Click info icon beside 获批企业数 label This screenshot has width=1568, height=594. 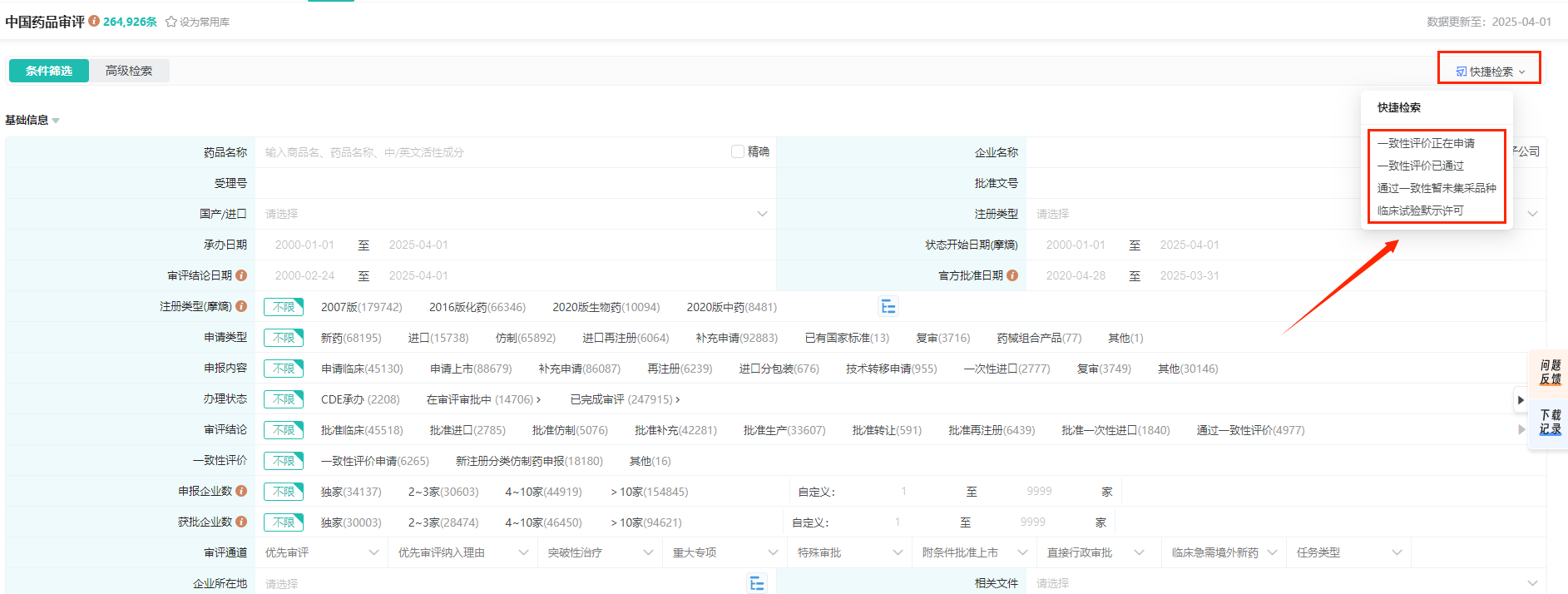(x=241, y=522)
